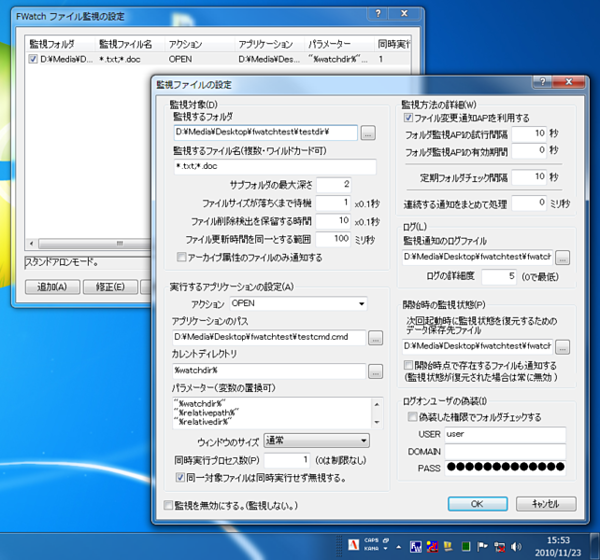Image resolution: width=600 pixels, height=560 pixels.
Task: Toggle 監視を無効にする checkbox
Action: [x=168, y=507]
